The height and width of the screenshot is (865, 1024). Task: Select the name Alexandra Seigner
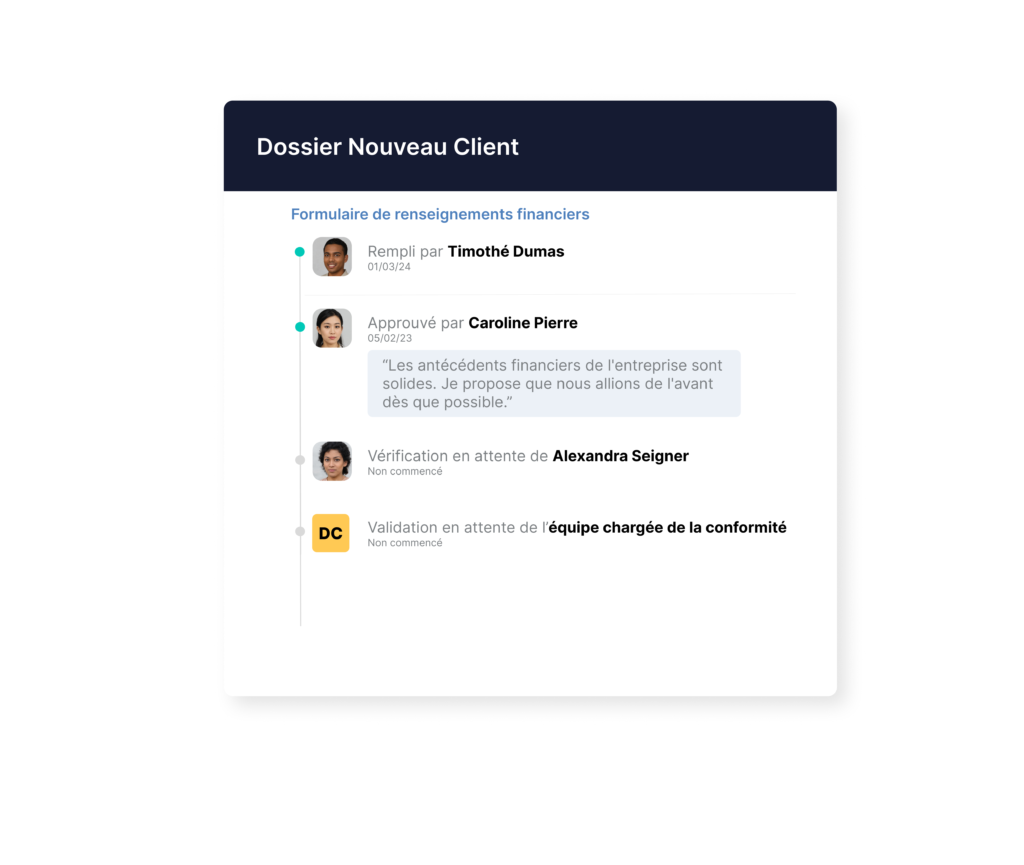pos(620,456)
